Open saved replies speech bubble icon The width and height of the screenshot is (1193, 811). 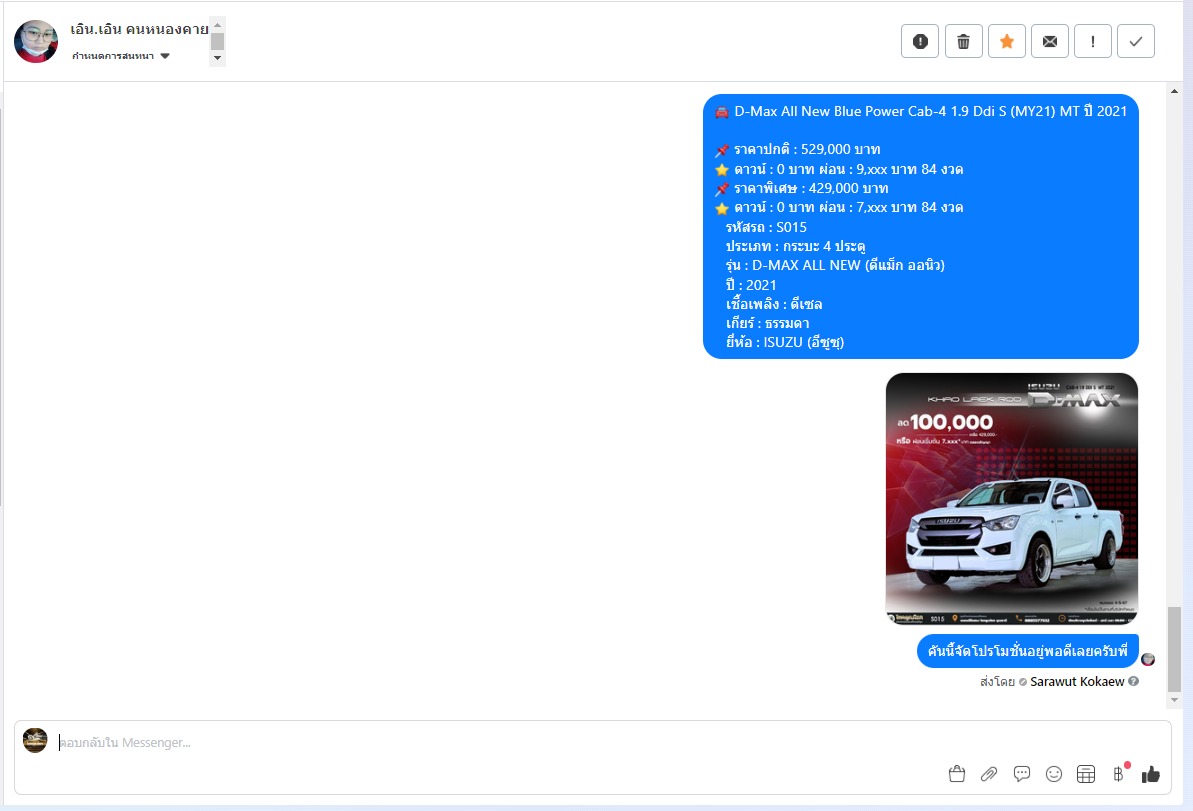click(1022, 774)
